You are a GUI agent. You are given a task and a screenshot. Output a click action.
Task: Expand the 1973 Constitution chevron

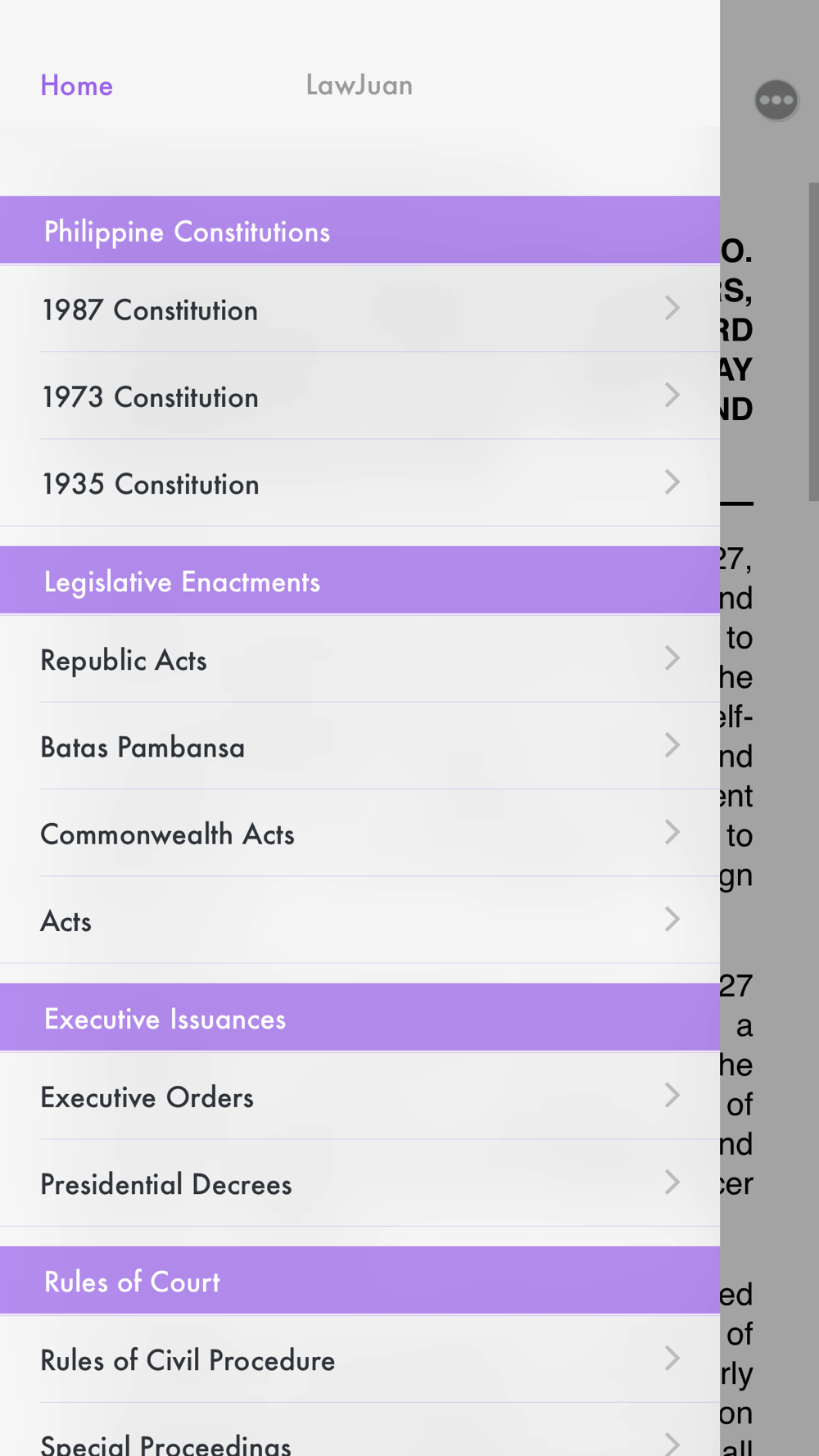tap(672, 396)
